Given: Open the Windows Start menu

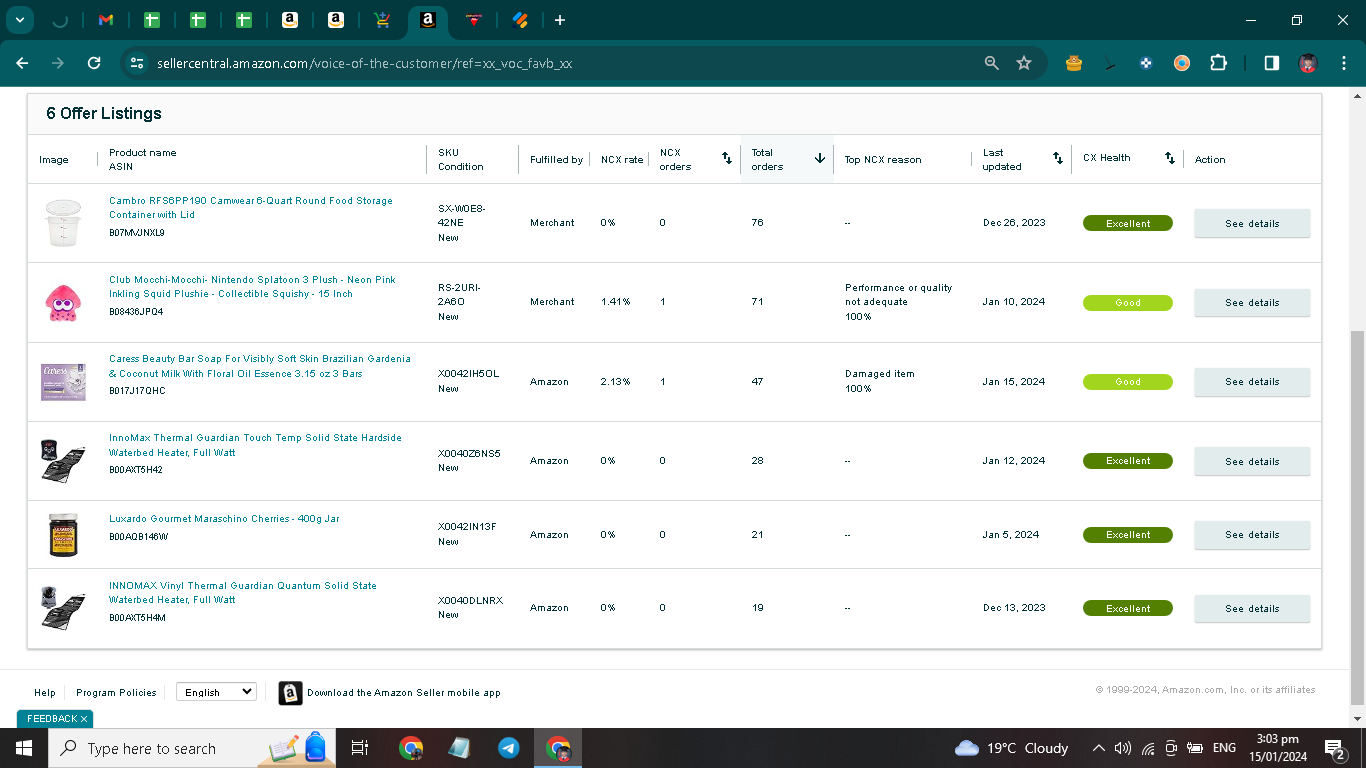Looking at the screenshot, I should (x=23, y=748).
